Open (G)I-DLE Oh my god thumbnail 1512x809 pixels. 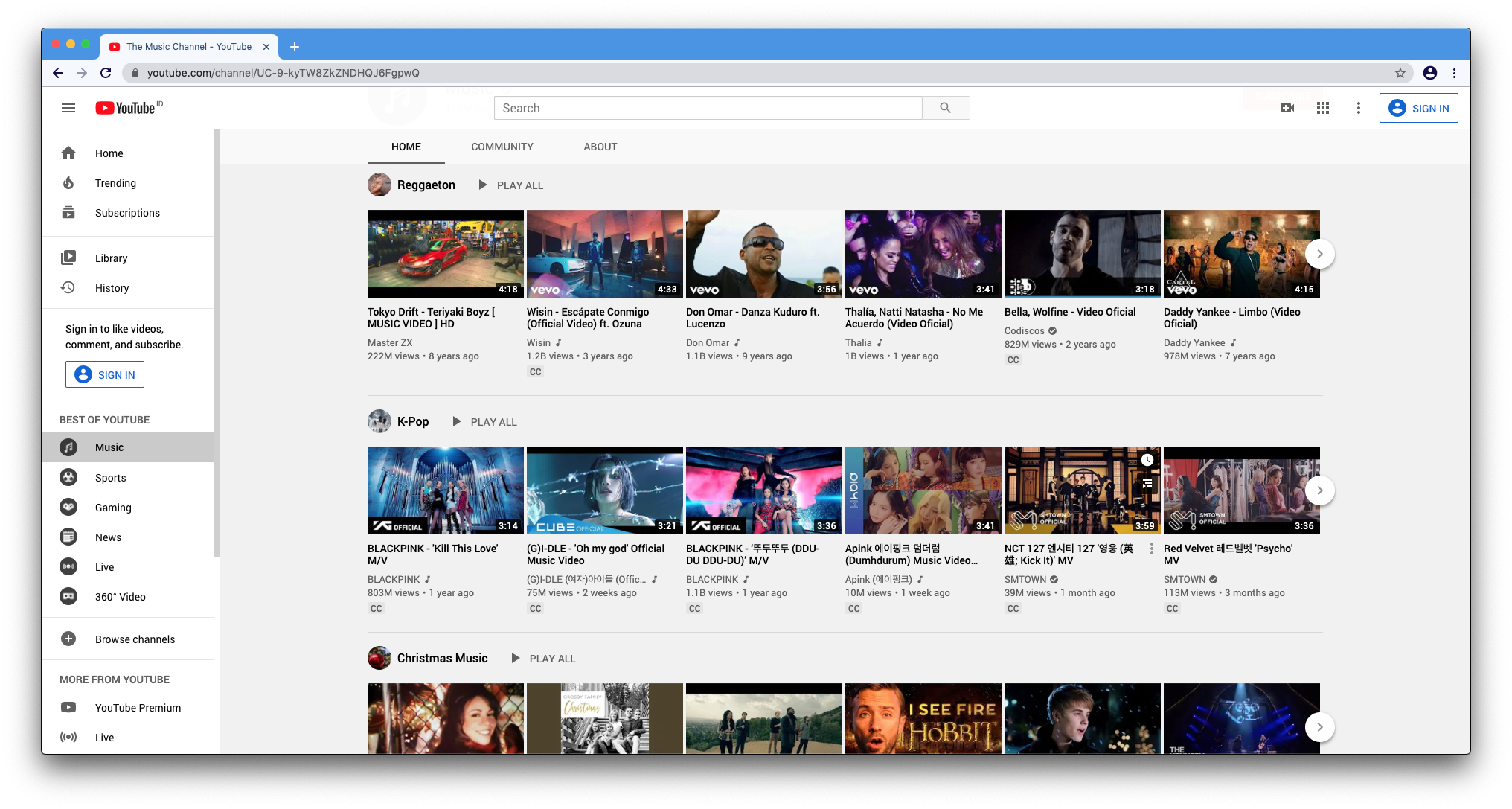[605, 490]
